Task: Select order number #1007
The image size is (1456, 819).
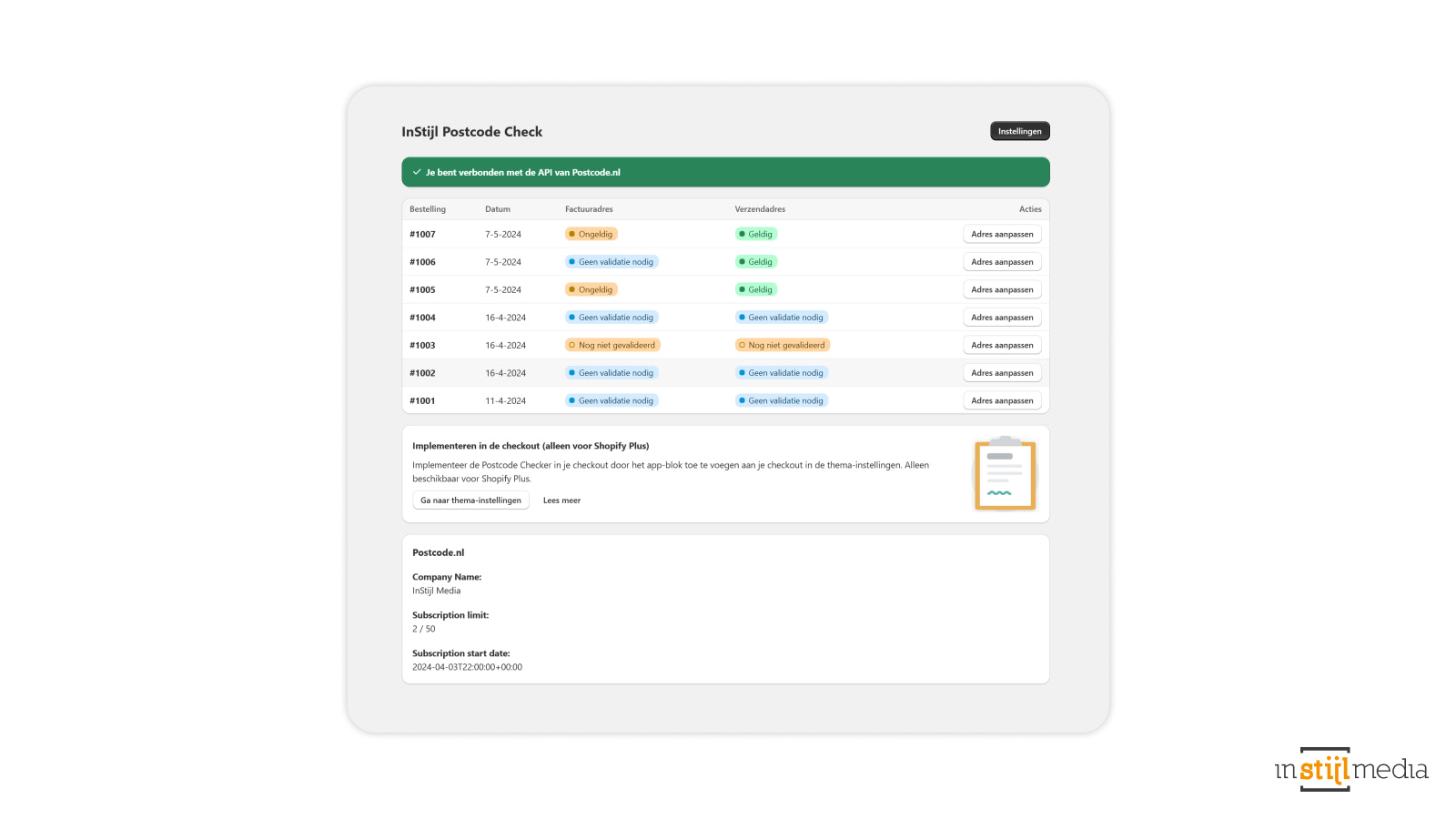Action: click(x=422, y=234)
